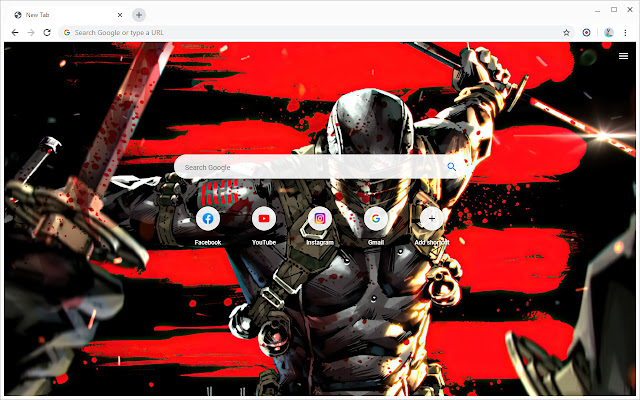Close the New Tab tab
Screen dimensions: 640x400
click(120, 15)
